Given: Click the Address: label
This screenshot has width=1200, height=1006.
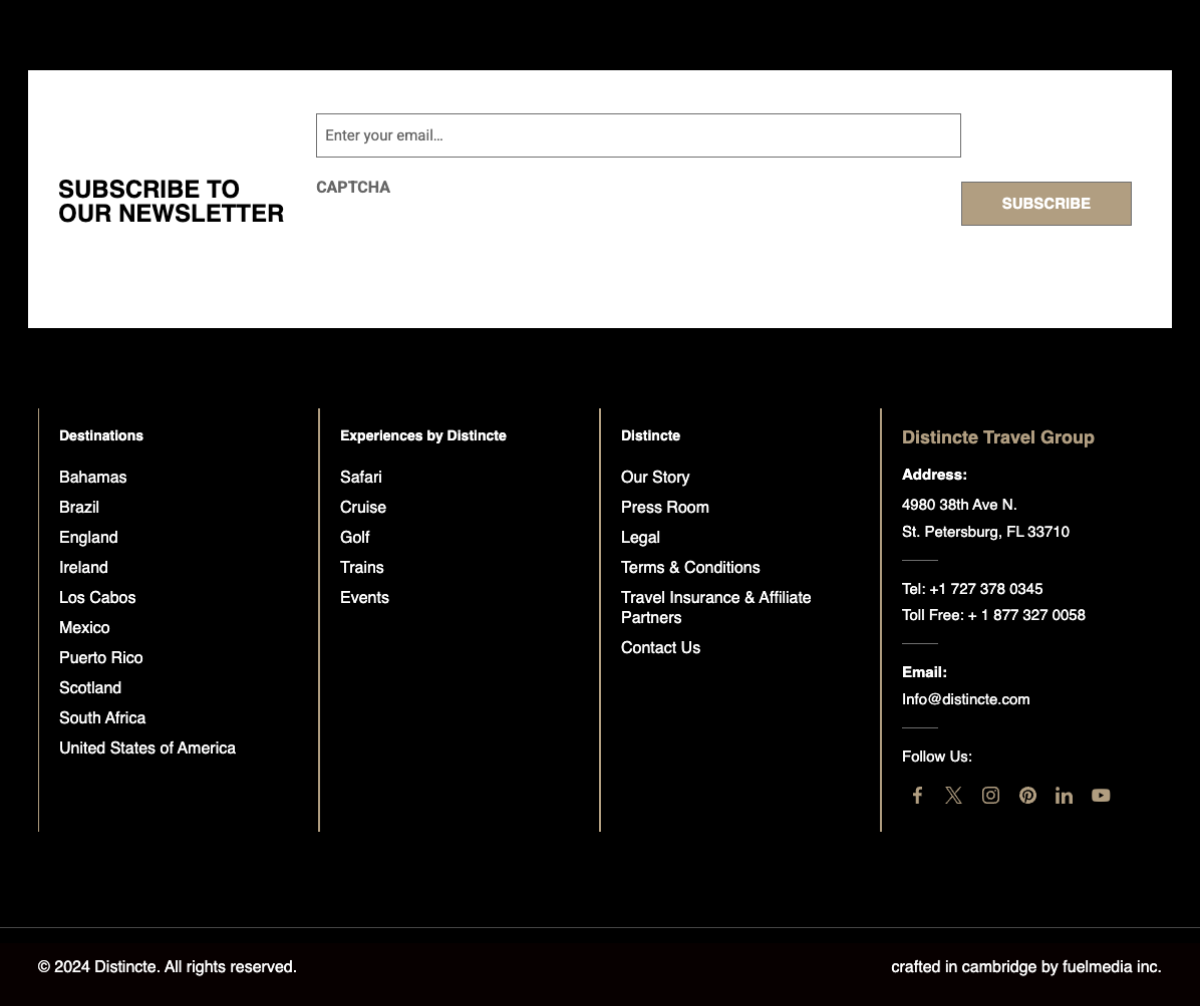Looking at the screenshot, I should pyautogui.click(x=934, y=475).
